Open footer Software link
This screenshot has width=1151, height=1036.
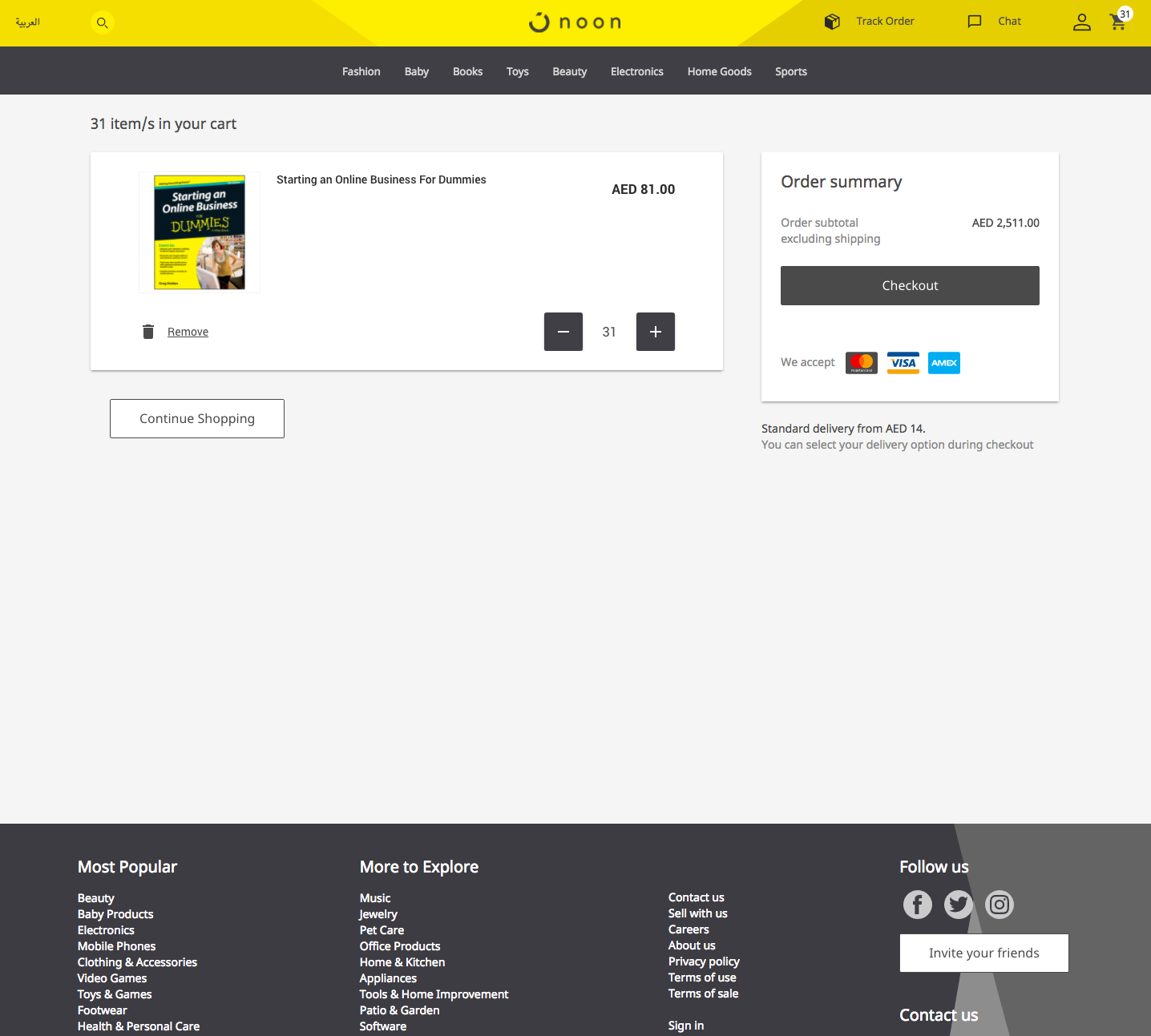[x=383, y=1026]
